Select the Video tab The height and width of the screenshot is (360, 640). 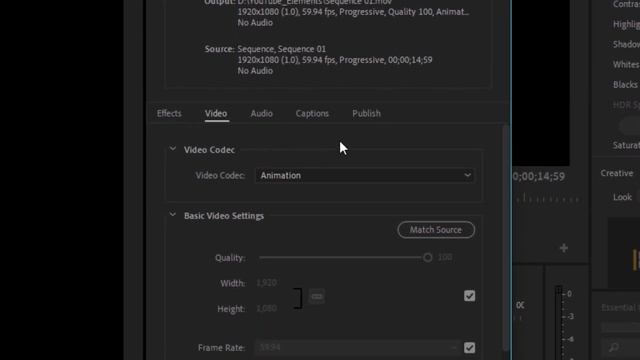[x=216, y=113]
